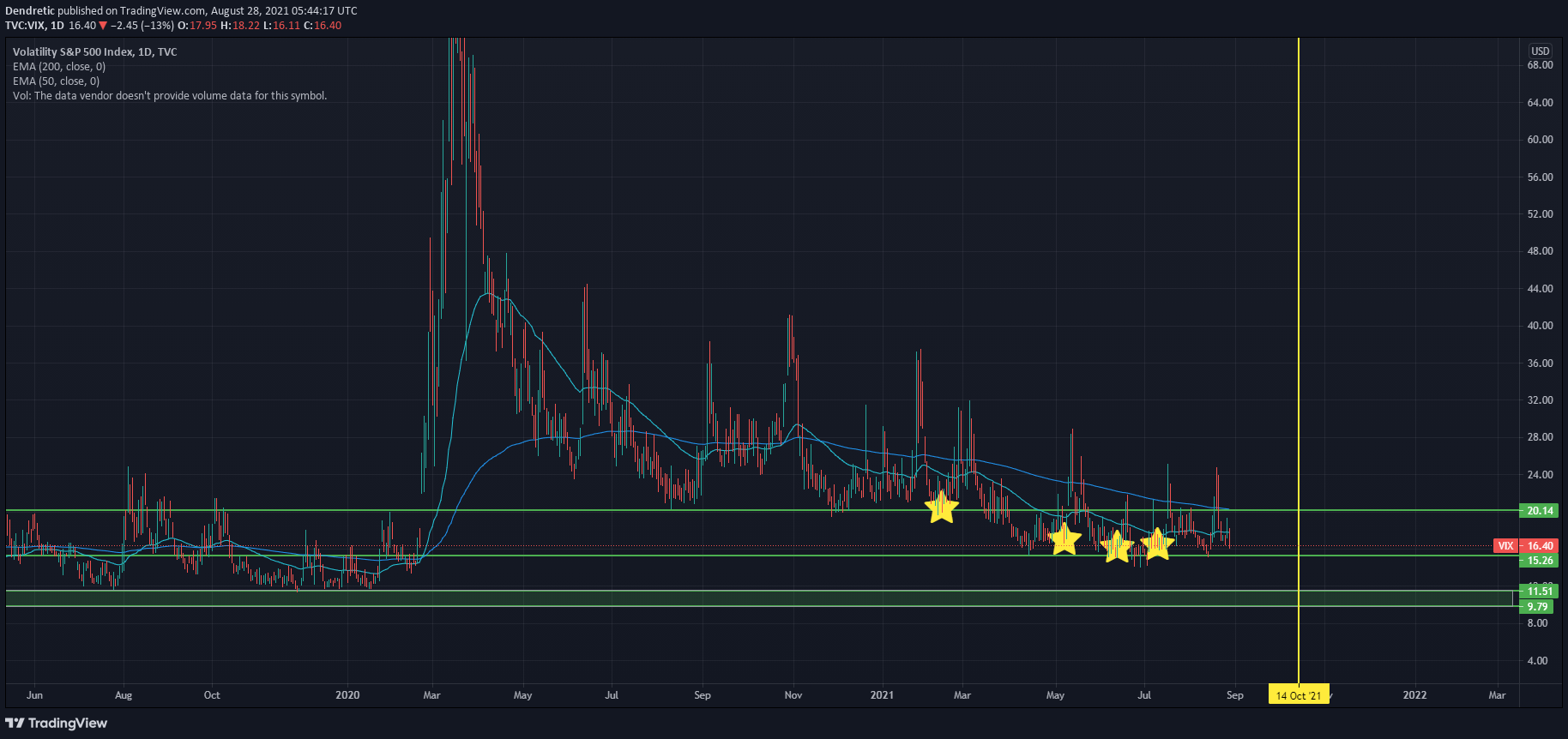Select the red VIX symbol tag

(x=1505, y=545)
